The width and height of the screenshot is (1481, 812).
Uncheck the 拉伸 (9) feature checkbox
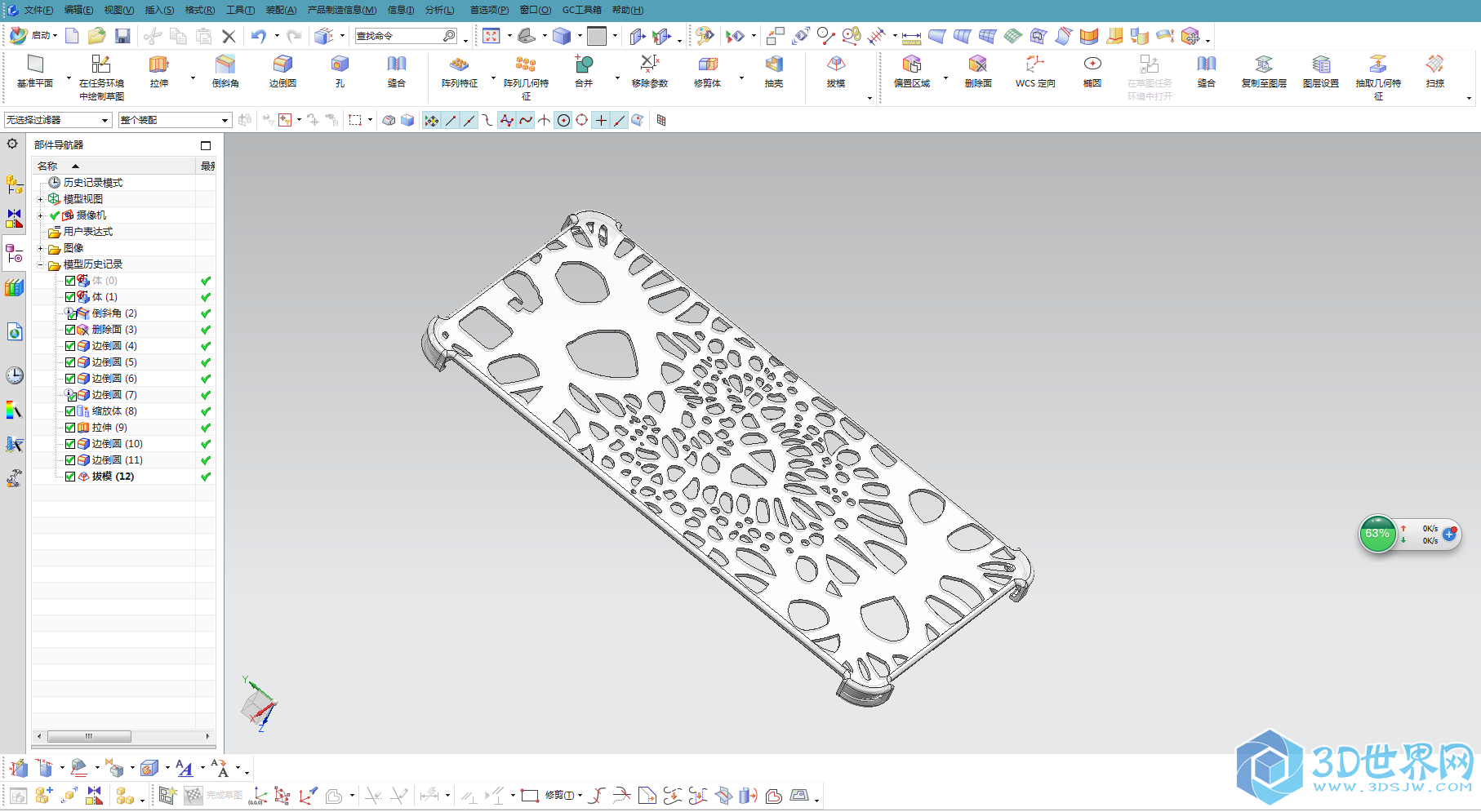click(x=70, y=428)
